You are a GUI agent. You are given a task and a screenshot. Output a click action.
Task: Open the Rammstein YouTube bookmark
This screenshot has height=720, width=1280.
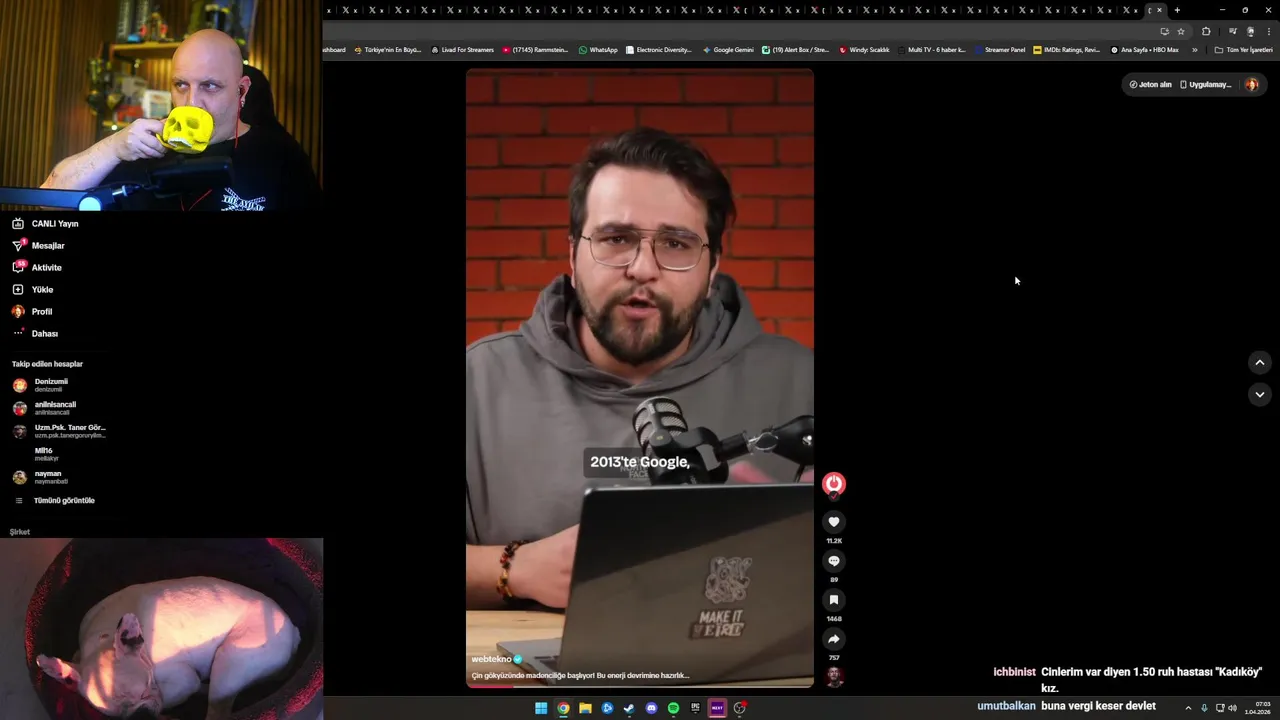(535, 50)
